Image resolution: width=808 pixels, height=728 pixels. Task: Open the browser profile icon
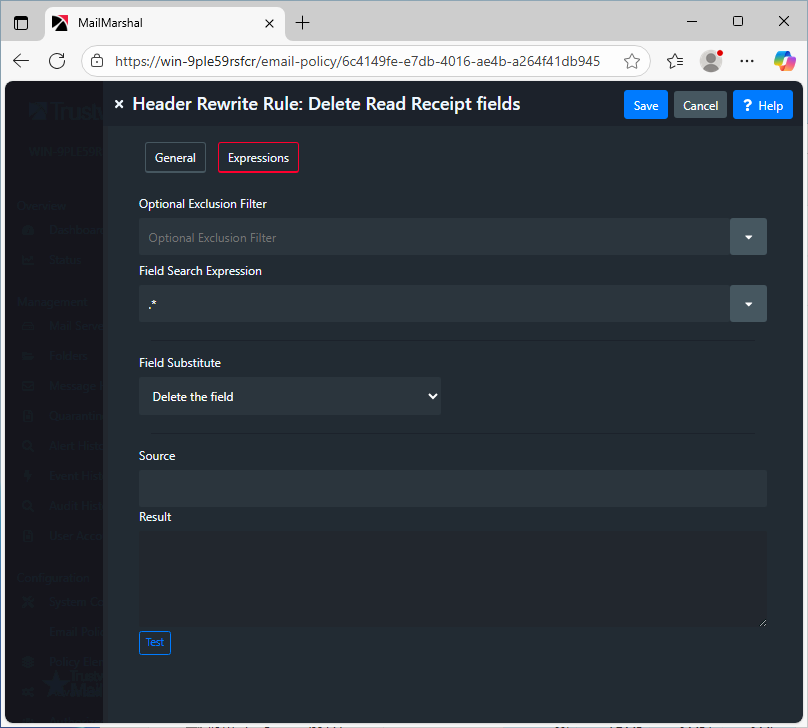point(711,61)
